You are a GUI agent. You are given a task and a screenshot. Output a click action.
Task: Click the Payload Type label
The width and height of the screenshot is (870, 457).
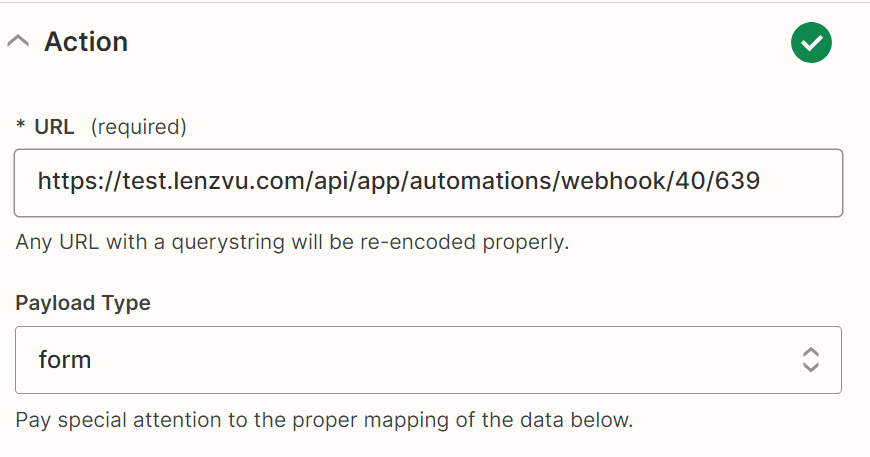tap(83, 303)
